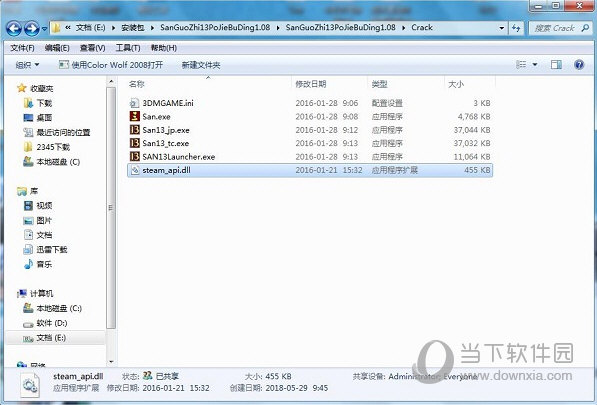Open the 查看(V) menu
This screenshot has width=597, height=405.
click(93, 48)
